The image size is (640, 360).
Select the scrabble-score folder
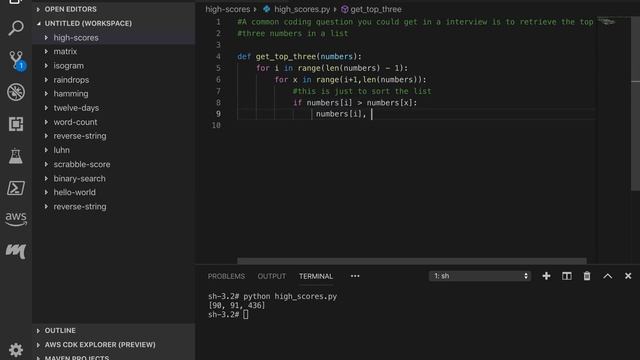114,164
